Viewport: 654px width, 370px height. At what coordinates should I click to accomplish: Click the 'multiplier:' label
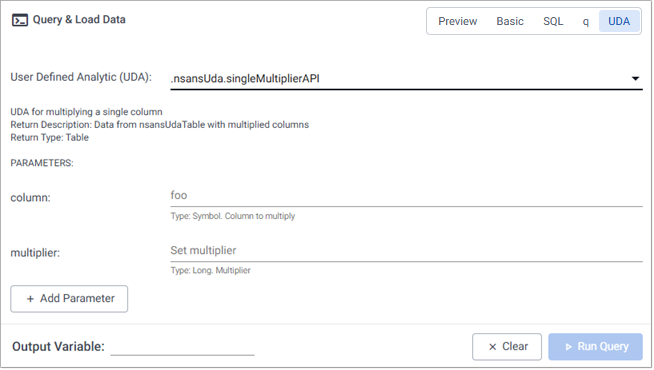click(x=35, y=253)
